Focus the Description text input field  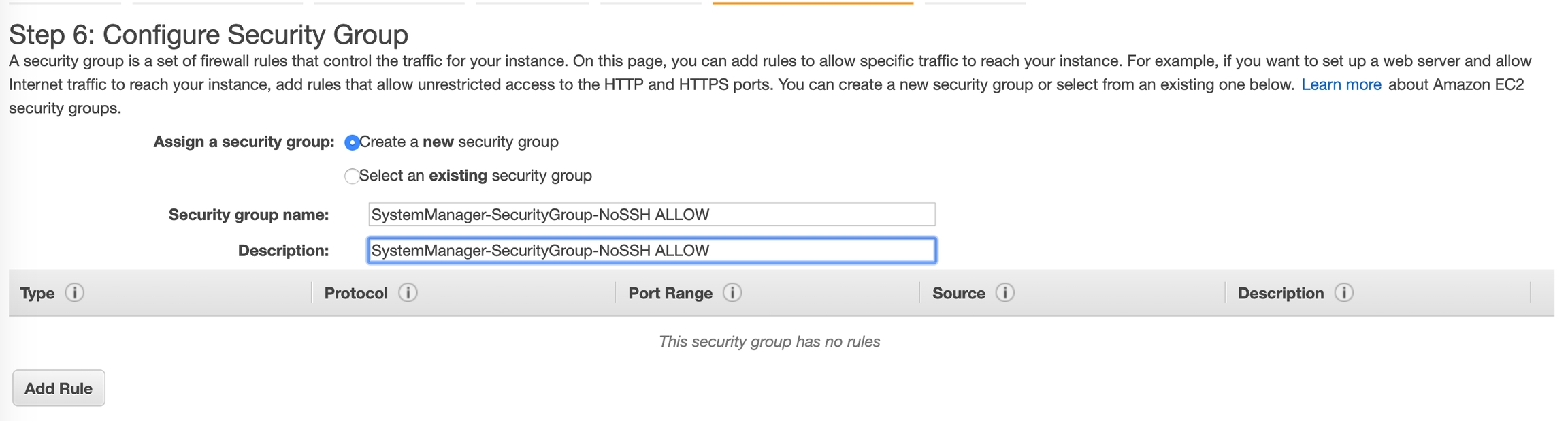651,251
